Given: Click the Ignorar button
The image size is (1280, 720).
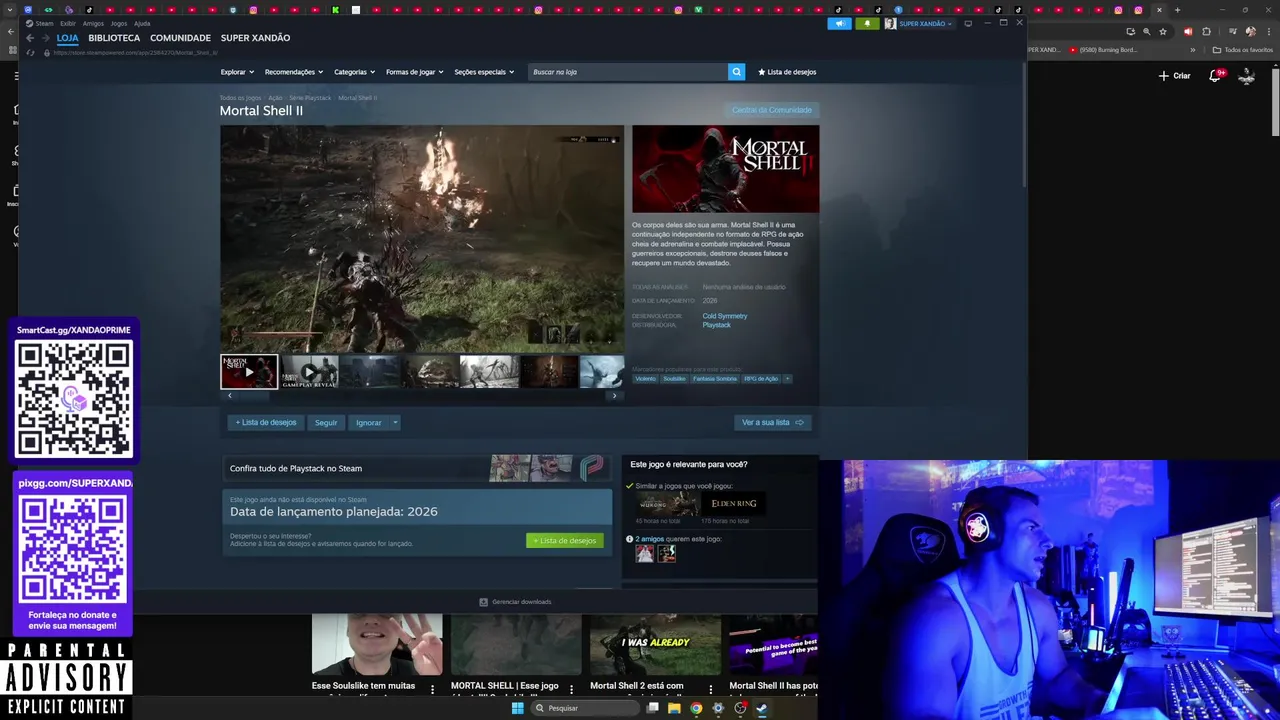Looking at the screenshot, I should (368, 423).
